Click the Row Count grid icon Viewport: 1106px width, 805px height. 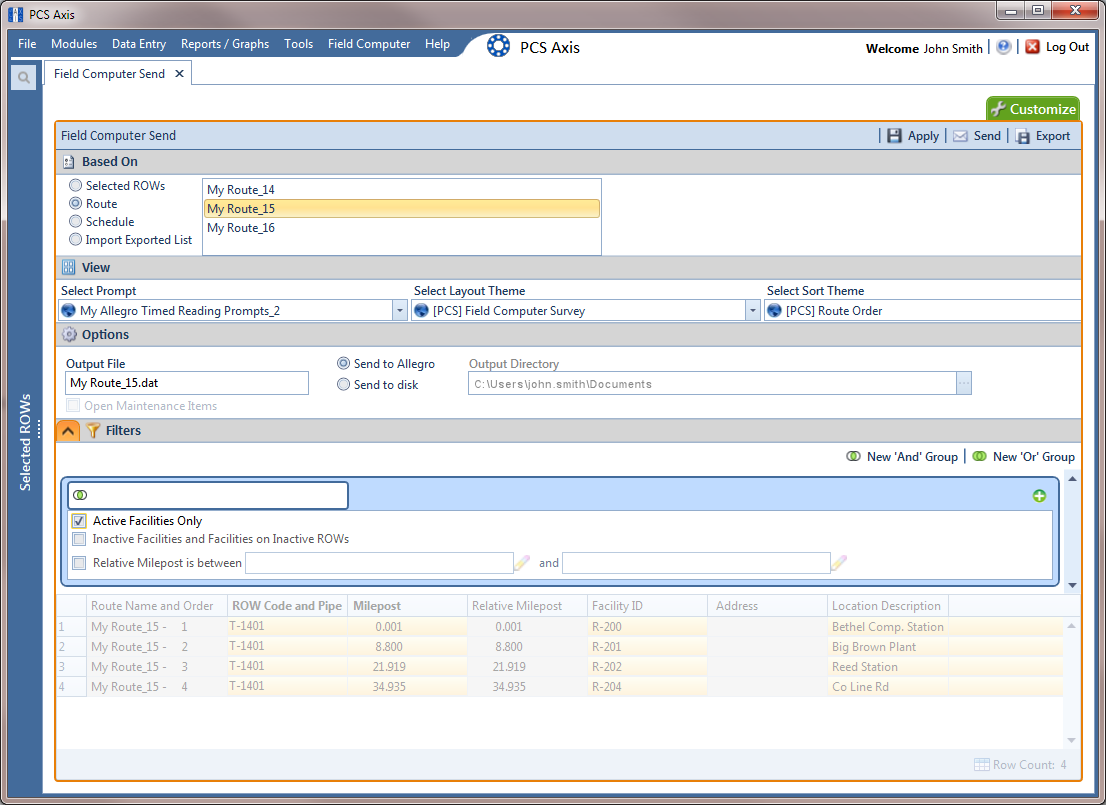pos(981,765)
